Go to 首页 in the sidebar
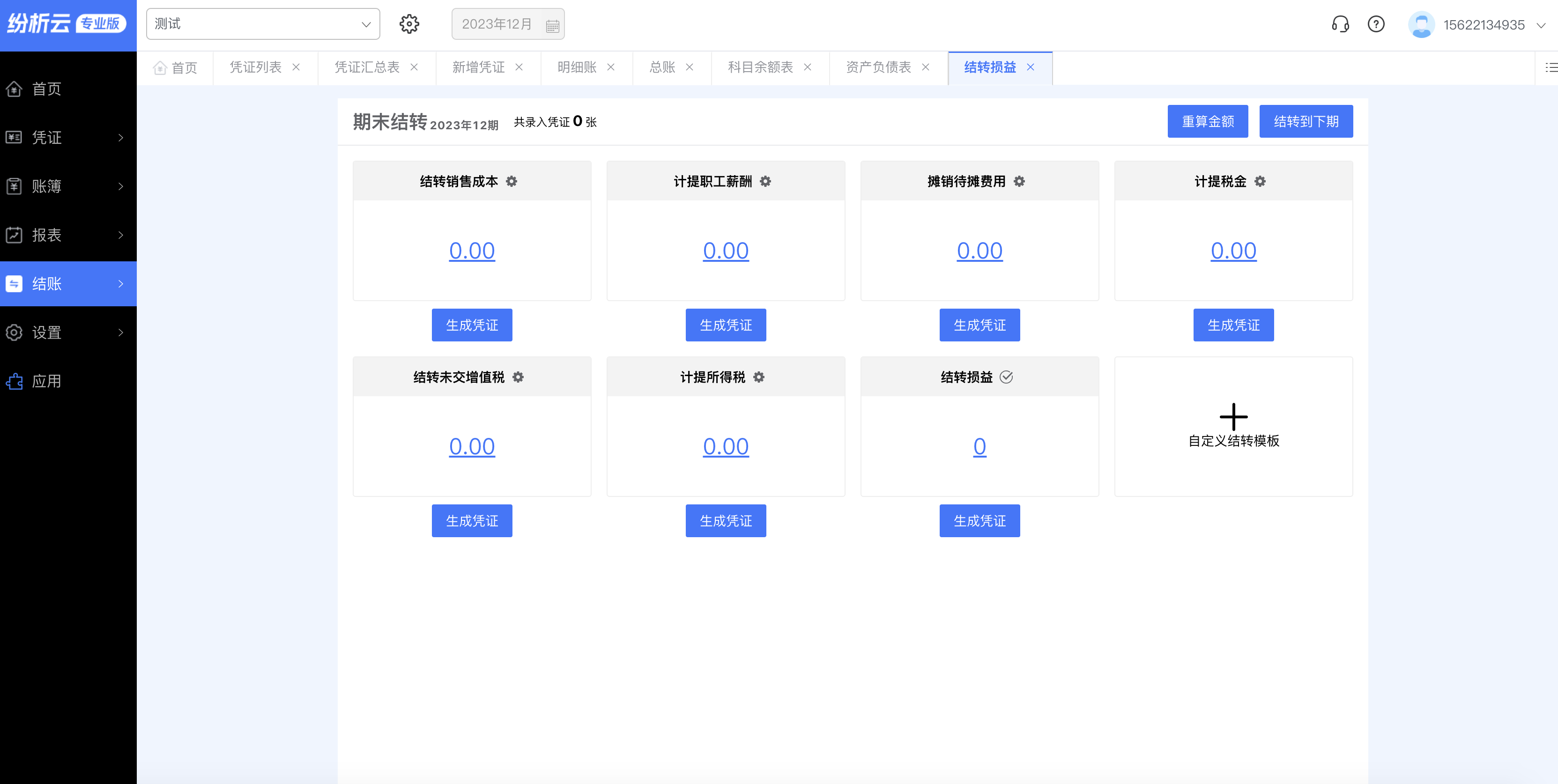Screen dimensions: 1558x784 coord(68,89)
